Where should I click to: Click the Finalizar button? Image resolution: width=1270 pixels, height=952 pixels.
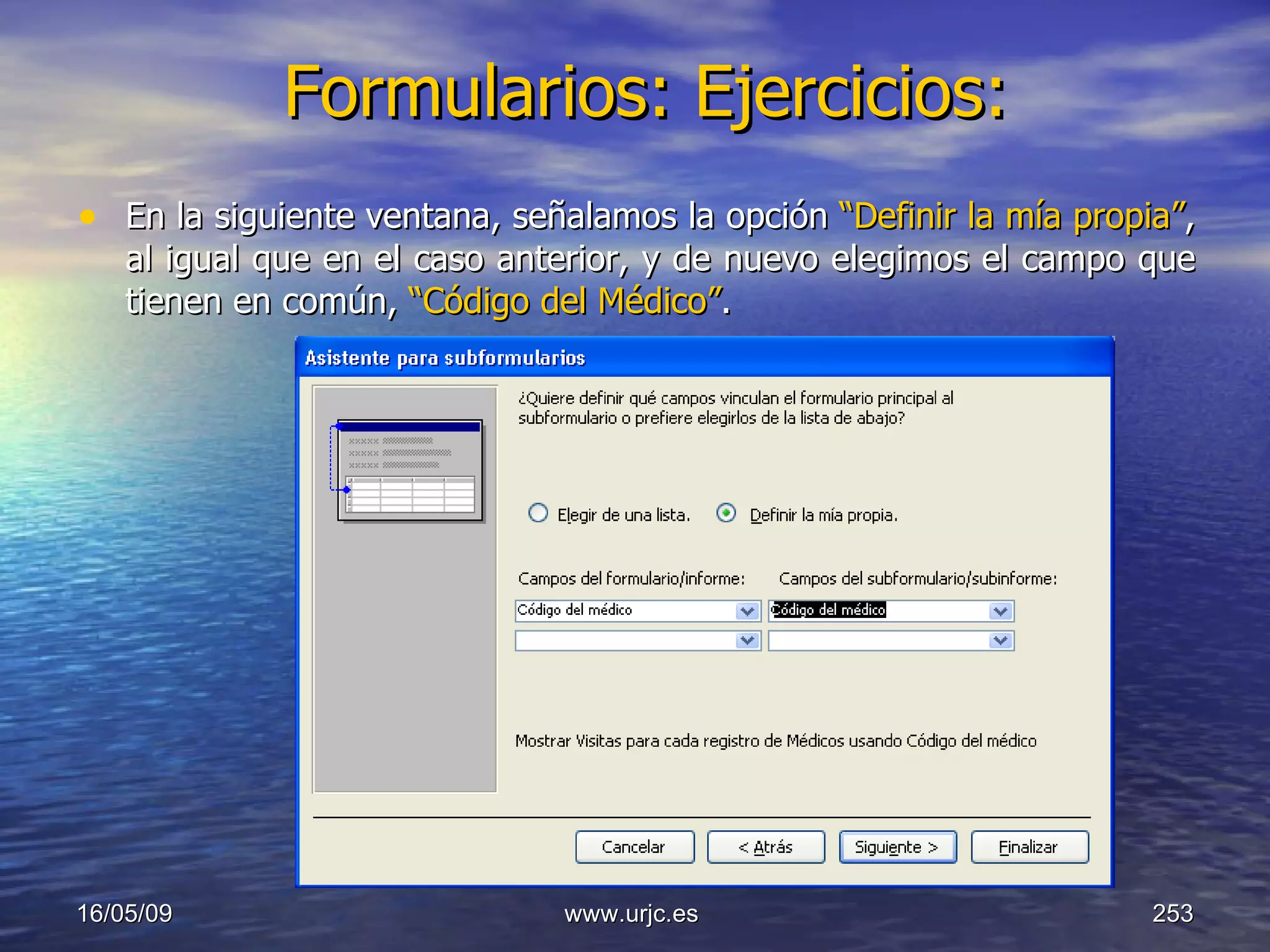1029,847
